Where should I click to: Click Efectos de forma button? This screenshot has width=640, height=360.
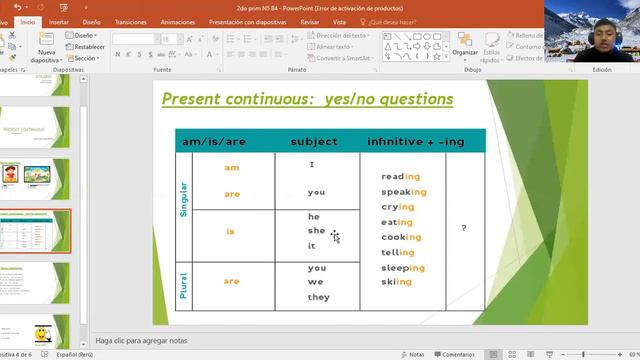pyautogui.click(x=525, y=58)
